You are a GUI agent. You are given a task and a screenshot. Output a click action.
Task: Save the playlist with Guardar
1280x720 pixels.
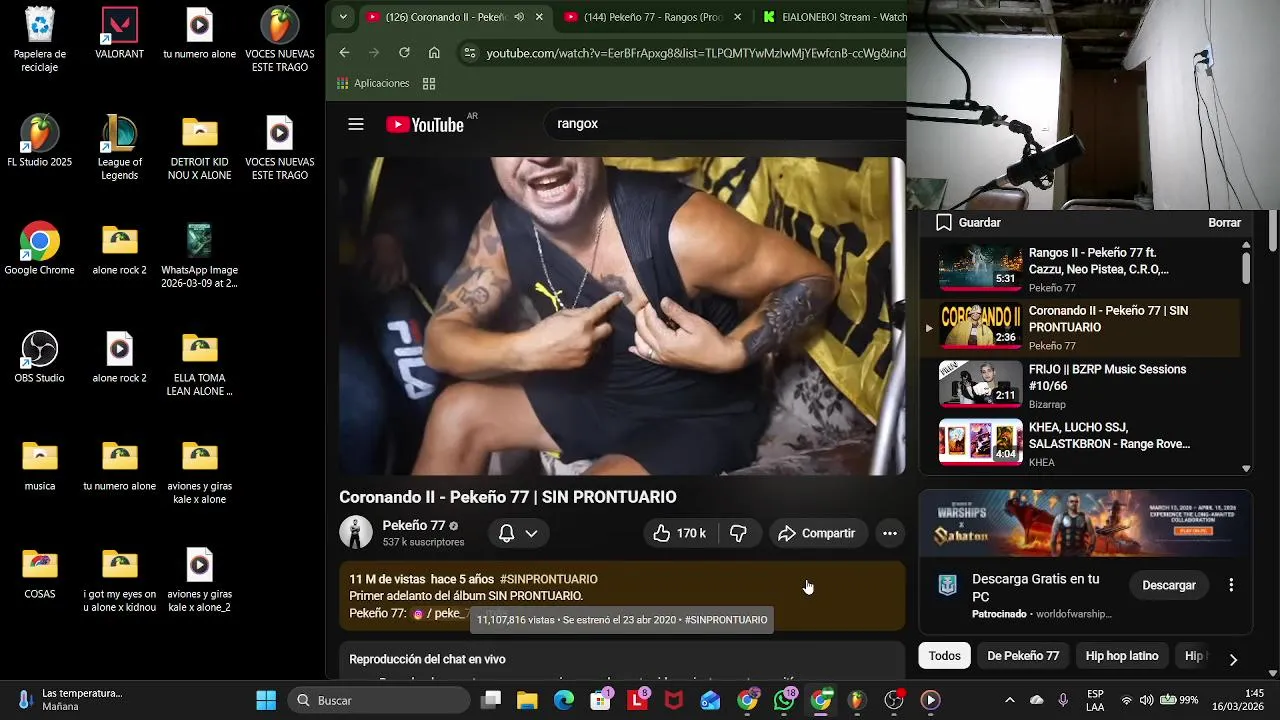pos(968,223)
